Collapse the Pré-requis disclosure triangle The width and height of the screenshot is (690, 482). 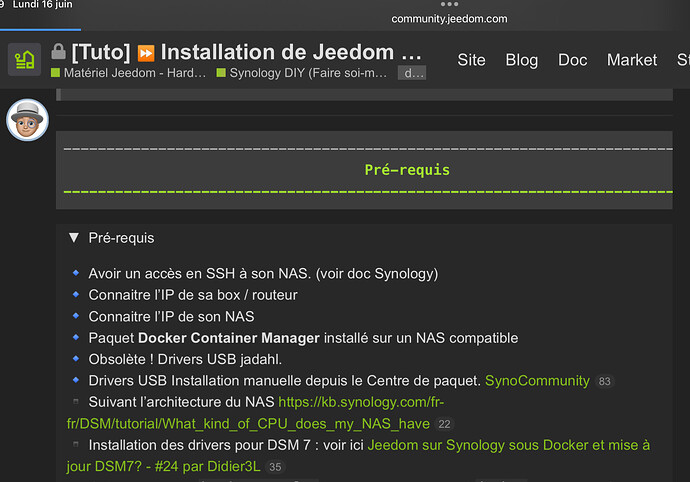[74, 238]
